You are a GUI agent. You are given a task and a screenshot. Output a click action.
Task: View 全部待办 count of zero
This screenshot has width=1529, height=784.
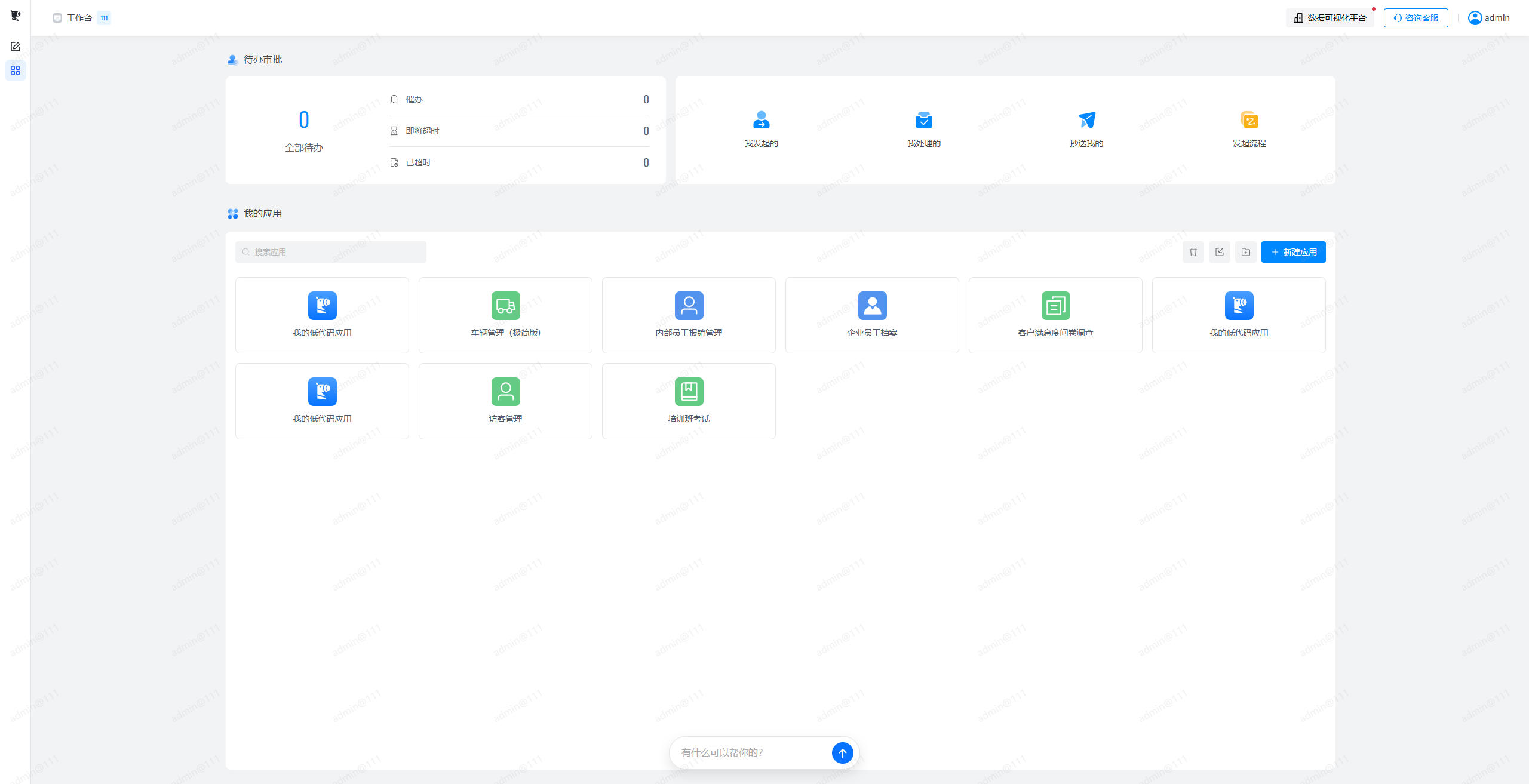(304, 120)
